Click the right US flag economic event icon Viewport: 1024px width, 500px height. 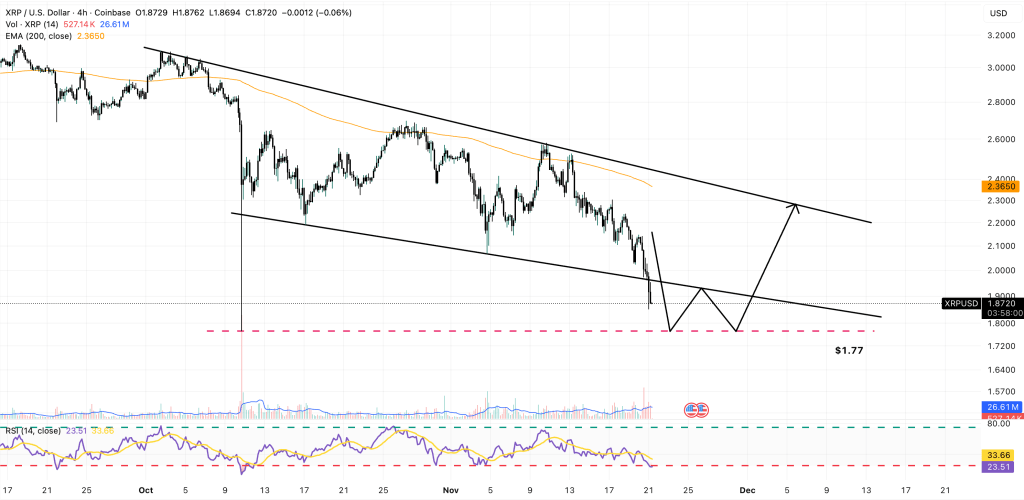tap(701, 410)
